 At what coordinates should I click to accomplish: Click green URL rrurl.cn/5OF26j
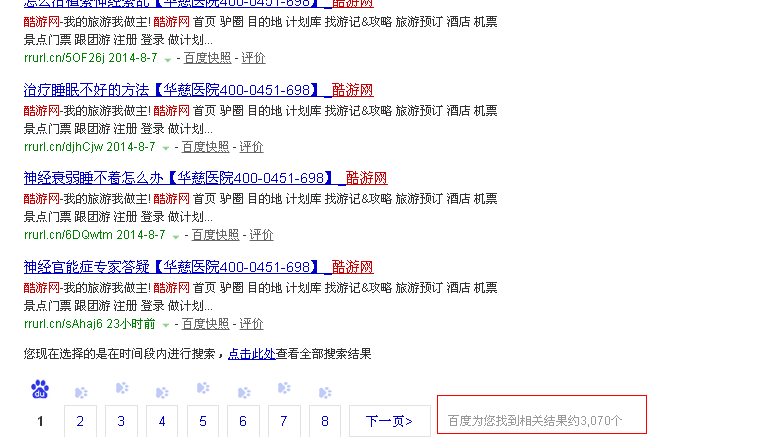(x=64, y=58)
